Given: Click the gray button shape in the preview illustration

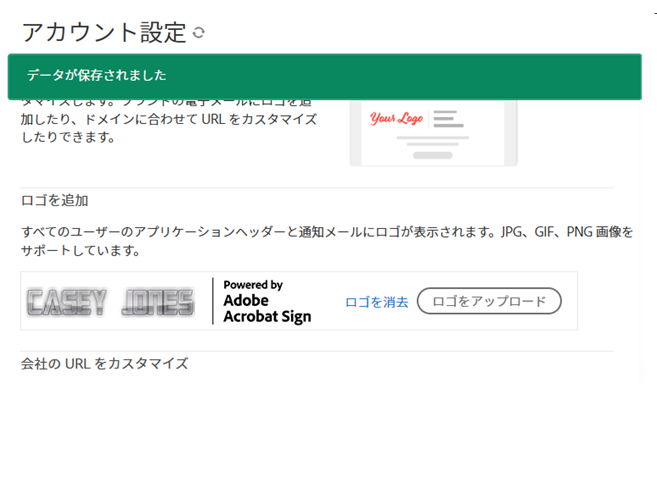Looking at the screenshot, I should 433,155.
